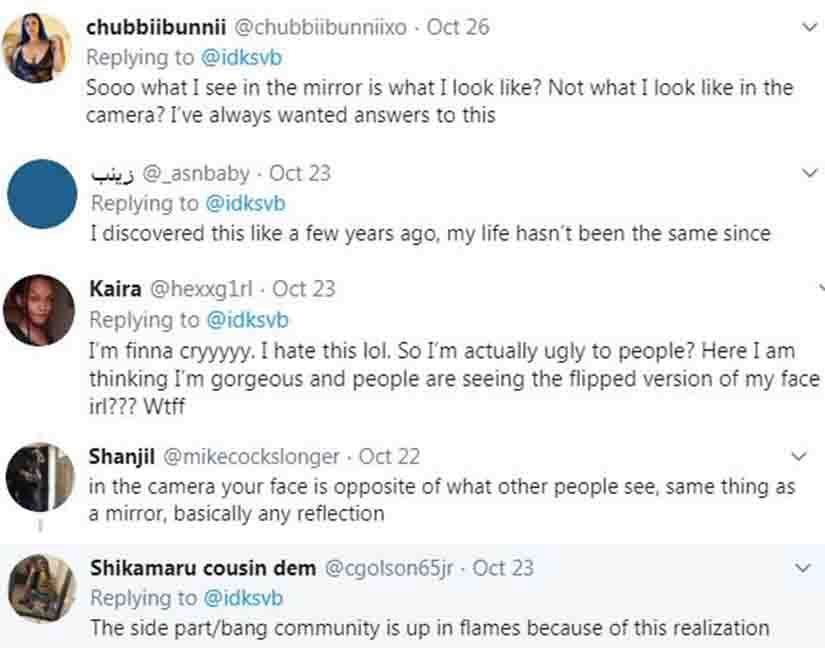Click the @_asnbaby username
The height and width of the screenshot is (666, 825).
[197, 173]
